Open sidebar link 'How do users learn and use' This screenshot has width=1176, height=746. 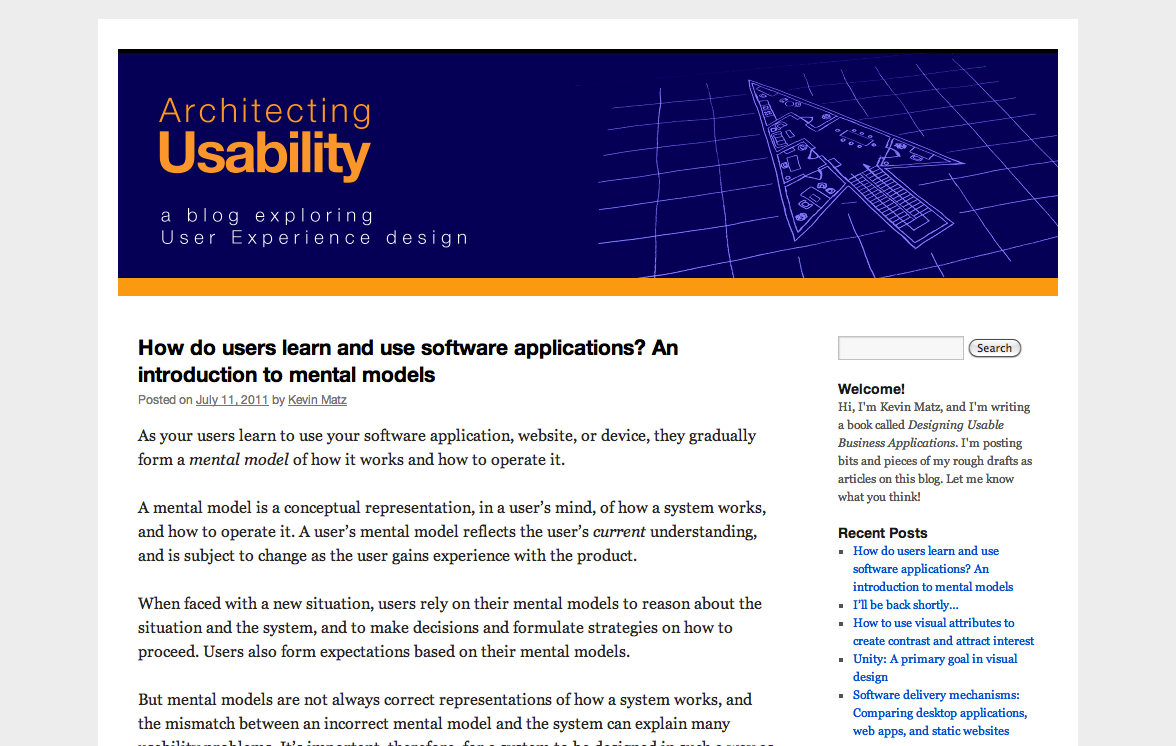click(925, 551)
